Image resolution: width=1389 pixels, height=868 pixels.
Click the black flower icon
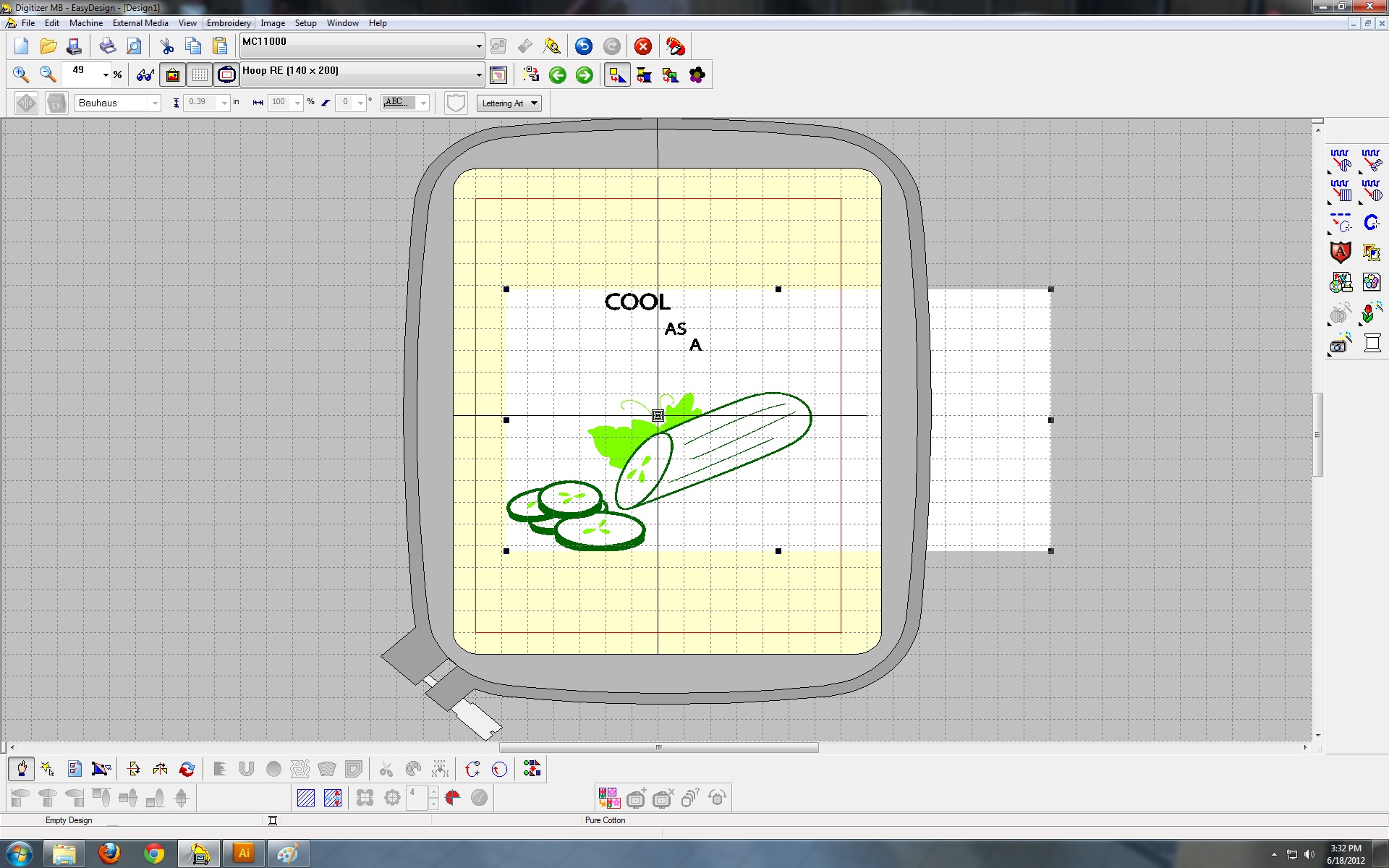pos(697,75)
